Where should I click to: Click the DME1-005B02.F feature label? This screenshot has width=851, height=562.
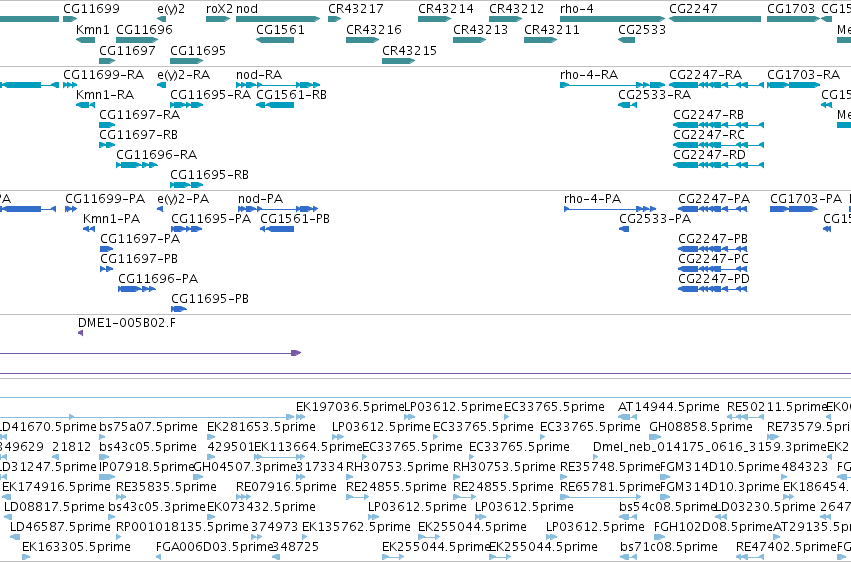click(x=127, y=323)
